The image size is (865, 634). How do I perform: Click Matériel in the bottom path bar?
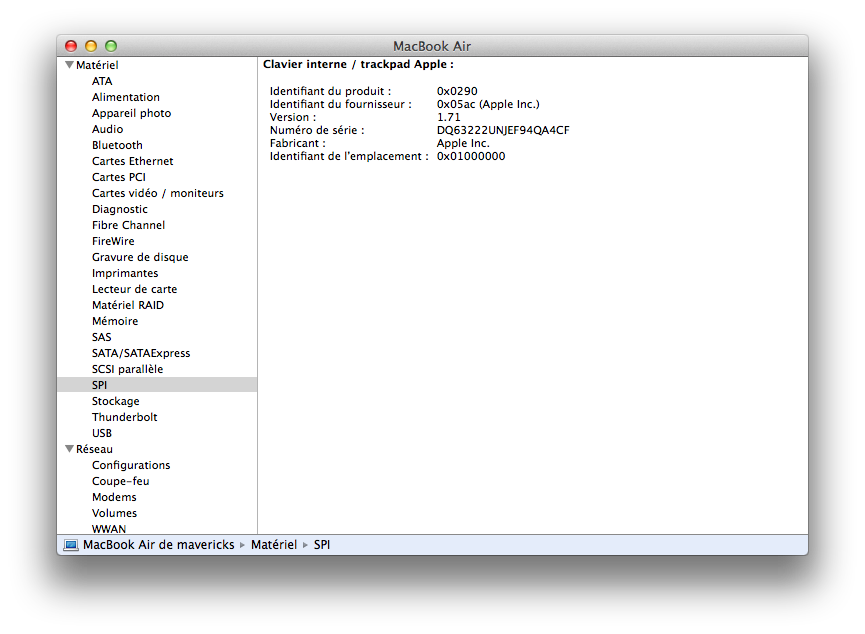pyautogui.click(x=273, y=545)
